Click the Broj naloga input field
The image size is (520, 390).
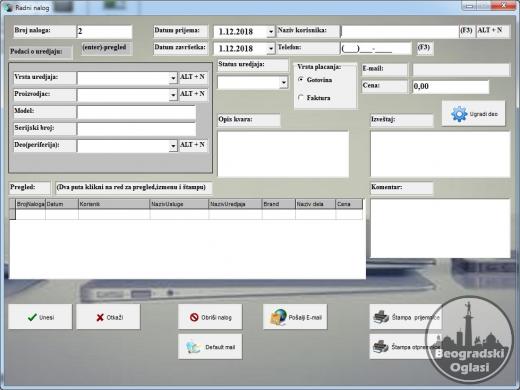(105, 32)
